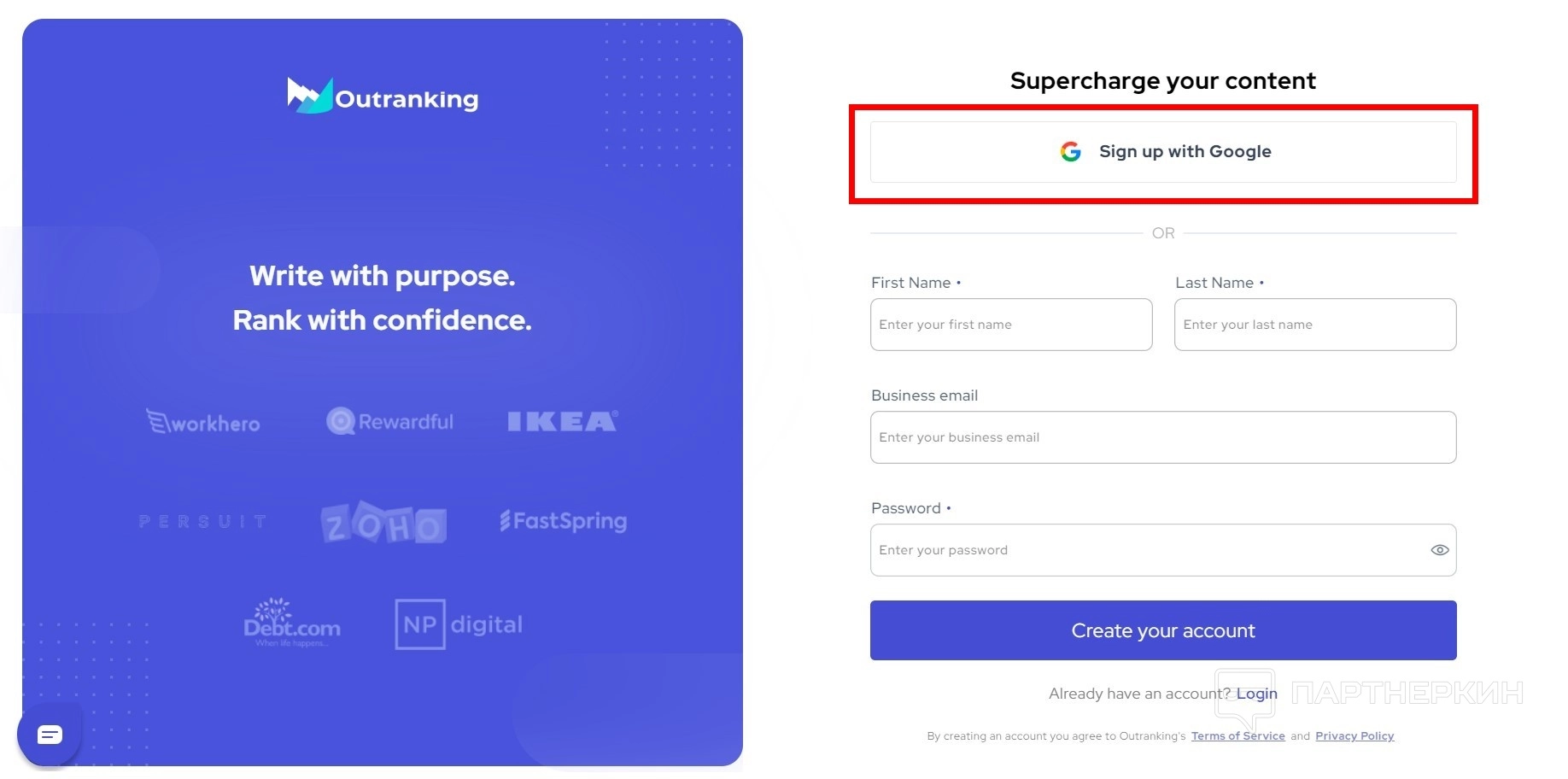Open the chat widget bubble
This screenshot has width=1568, height=779.
pos(50,735)
